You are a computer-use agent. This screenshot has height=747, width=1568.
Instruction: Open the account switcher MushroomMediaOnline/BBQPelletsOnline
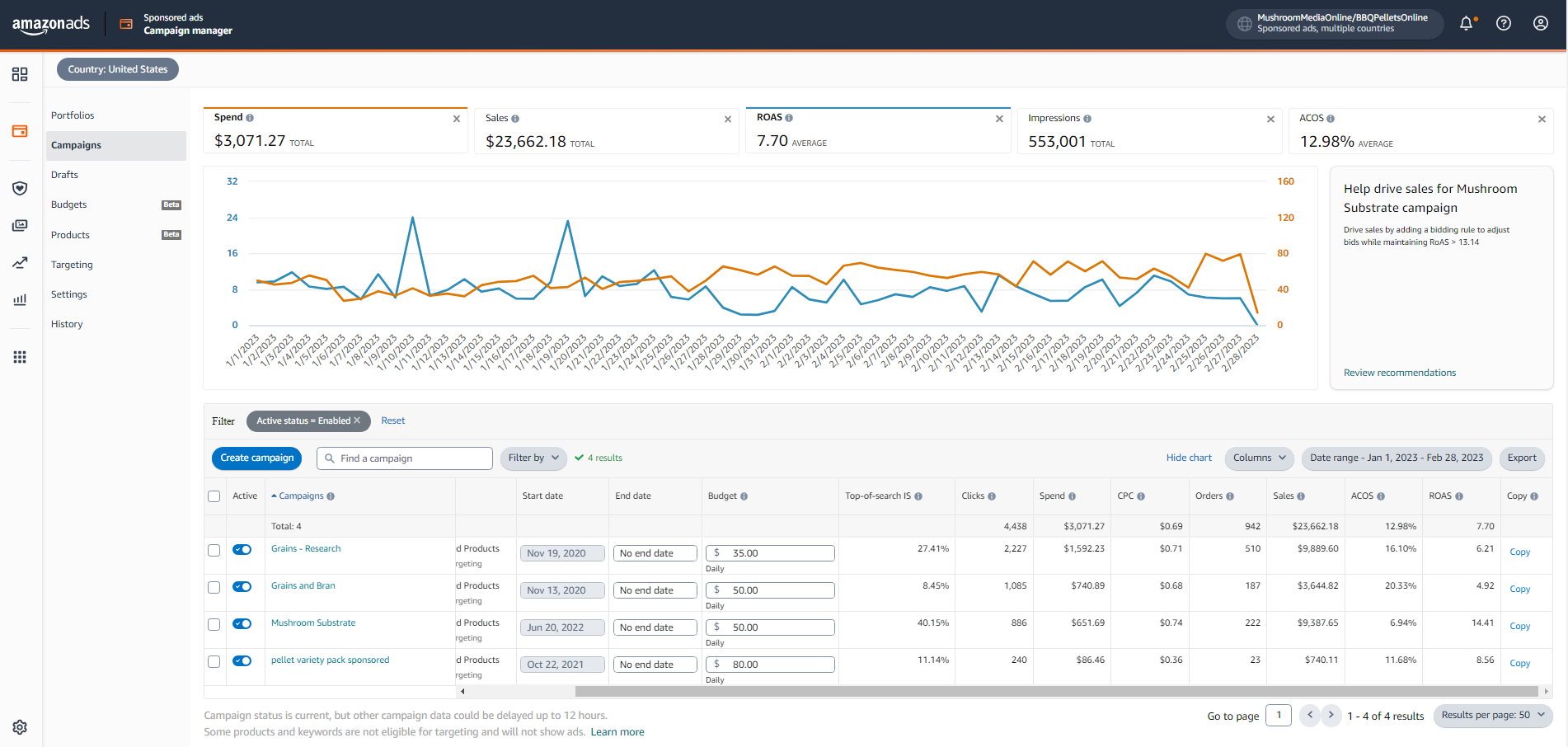coord(1335,23)
